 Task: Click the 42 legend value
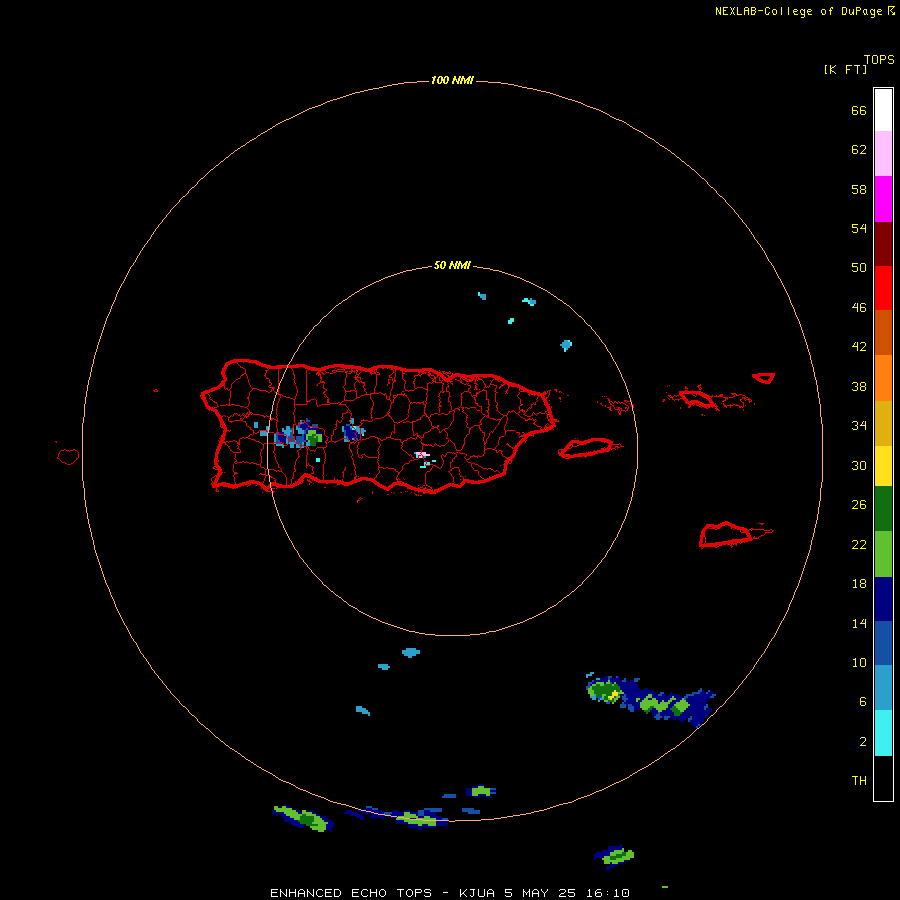859,346
